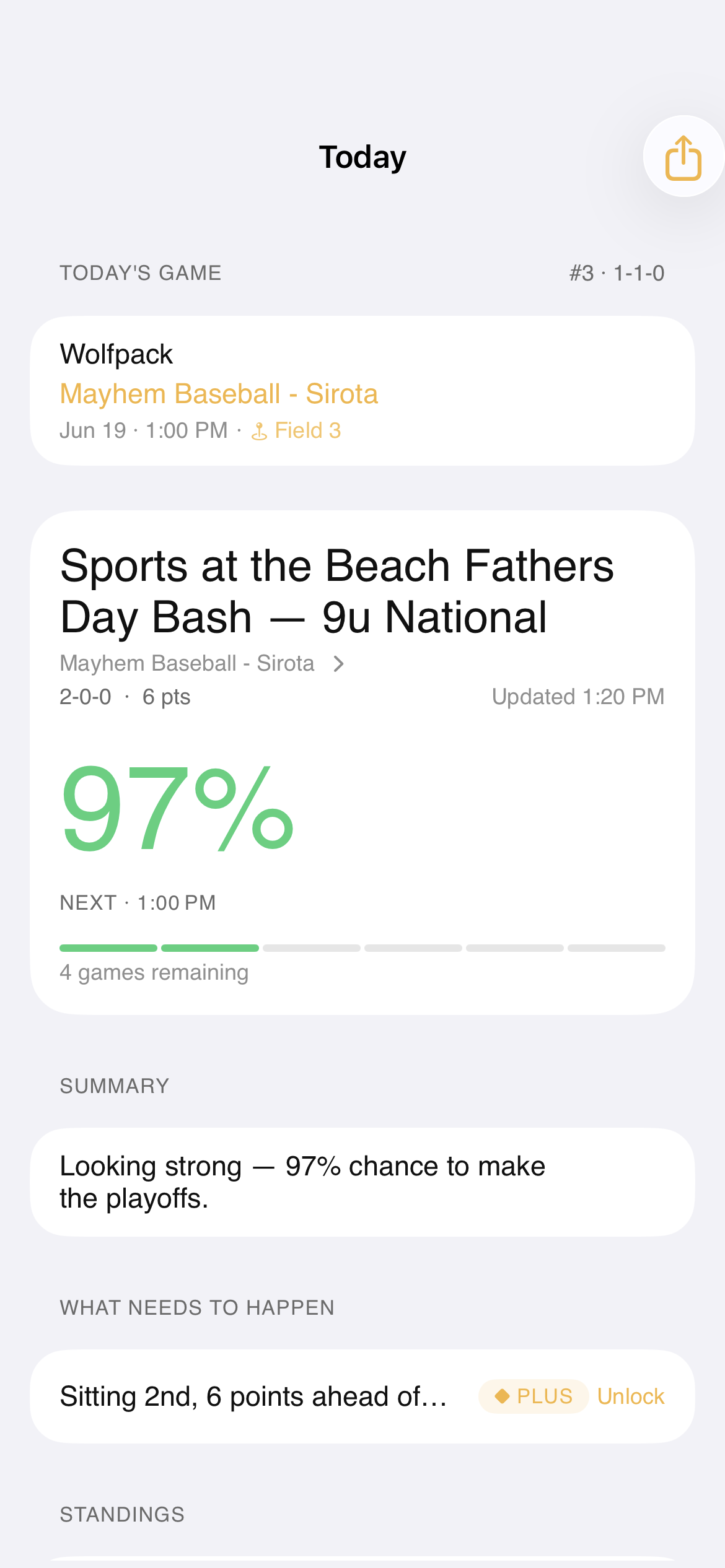The height and width of the screenshot is (1568, 725).
Task: Click the first green progress segment
Action: 108,948
